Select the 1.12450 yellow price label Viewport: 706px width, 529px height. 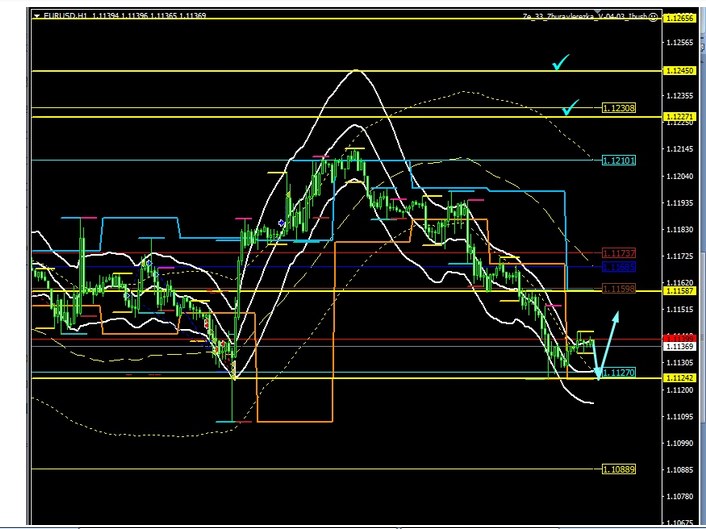[680, 71]
